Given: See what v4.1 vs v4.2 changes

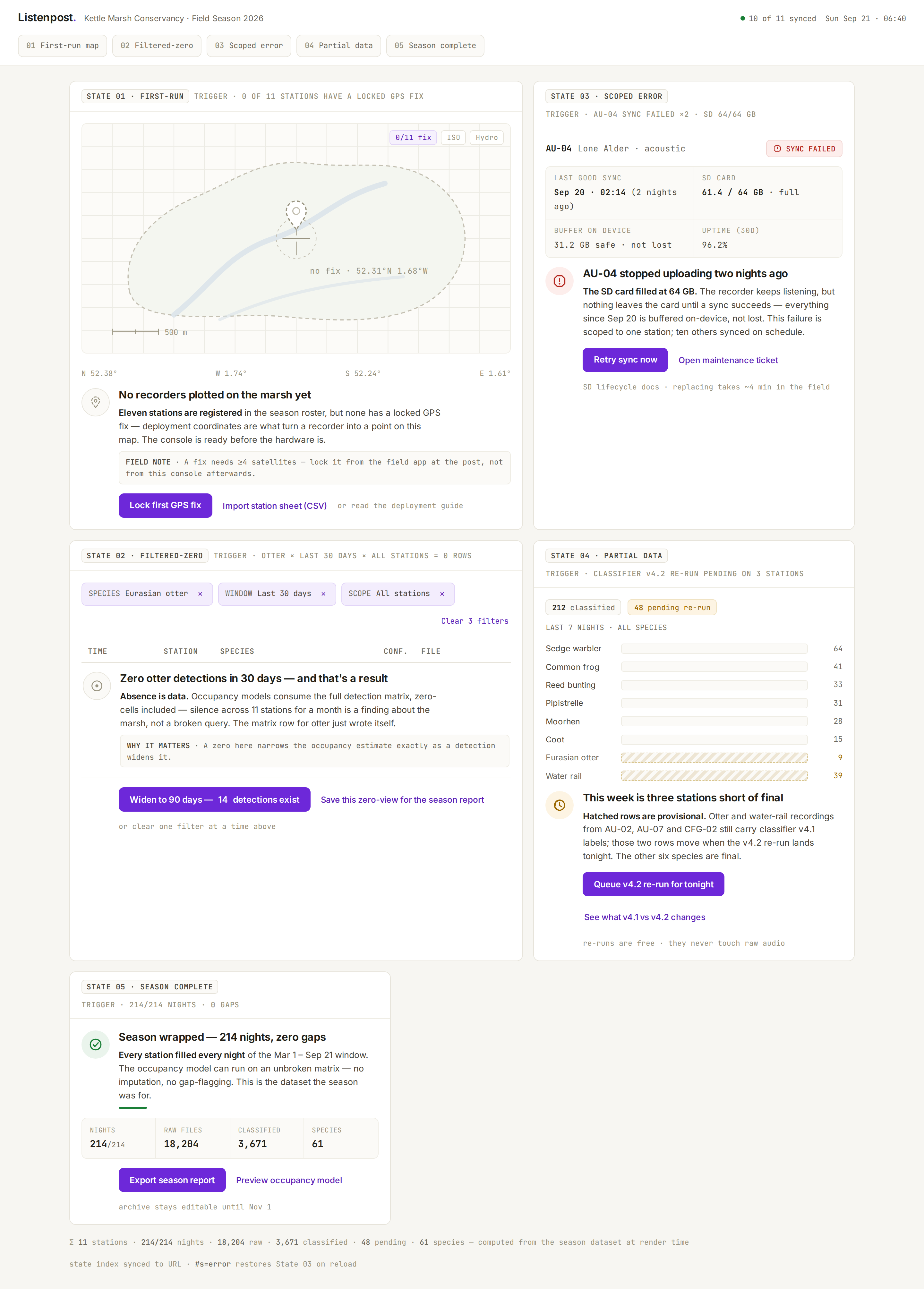Looking at the screenshot, I should [645, 917].
